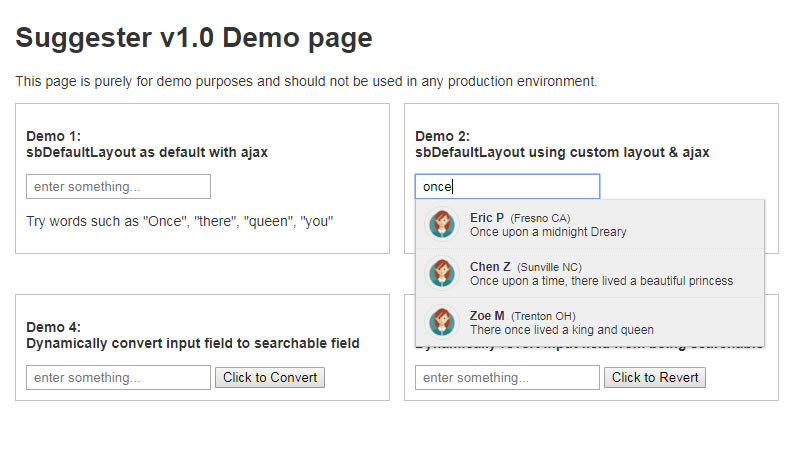Pick the Zoe M suggestion name
Screen dimensions: 789x449
click(487, 316)
